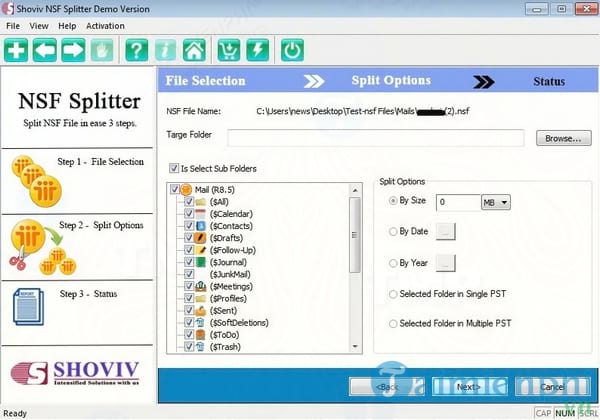Click folder list scroll up arrow
This screenshot has width=600, height=420.
tap(355, 190)
